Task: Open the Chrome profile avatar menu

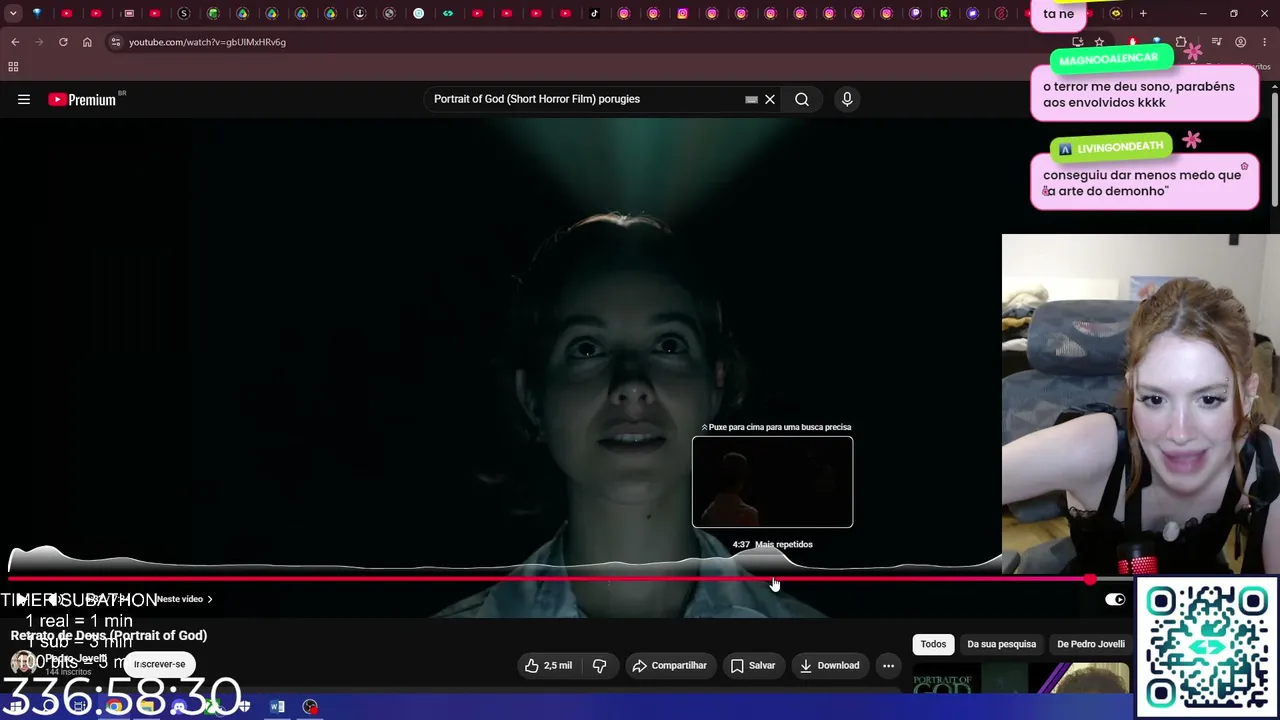Action: 1241,42
